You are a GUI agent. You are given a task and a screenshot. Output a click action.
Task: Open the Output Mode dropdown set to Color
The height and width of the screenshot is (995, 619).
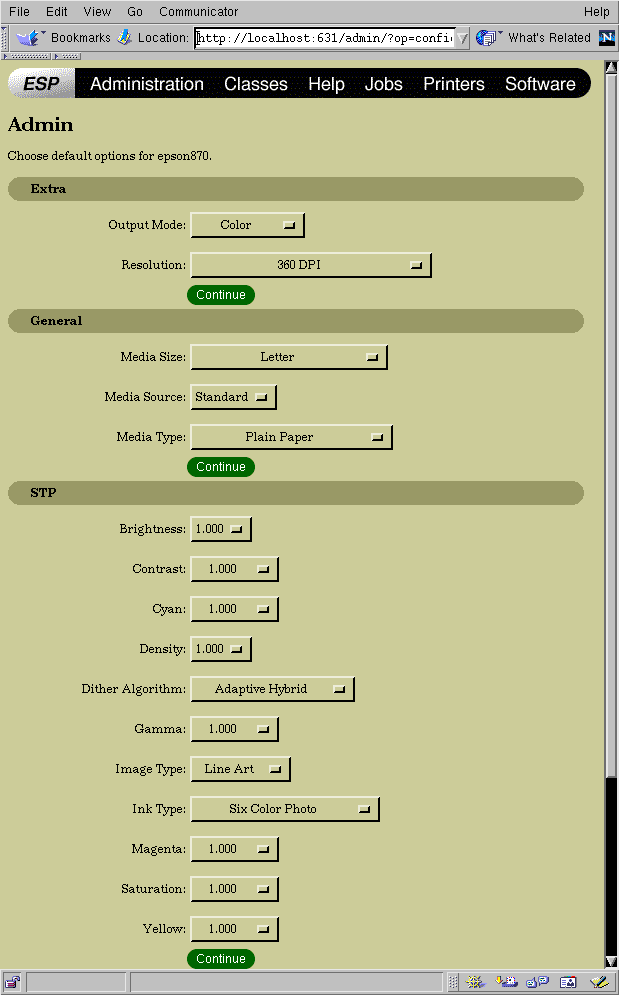247,225
